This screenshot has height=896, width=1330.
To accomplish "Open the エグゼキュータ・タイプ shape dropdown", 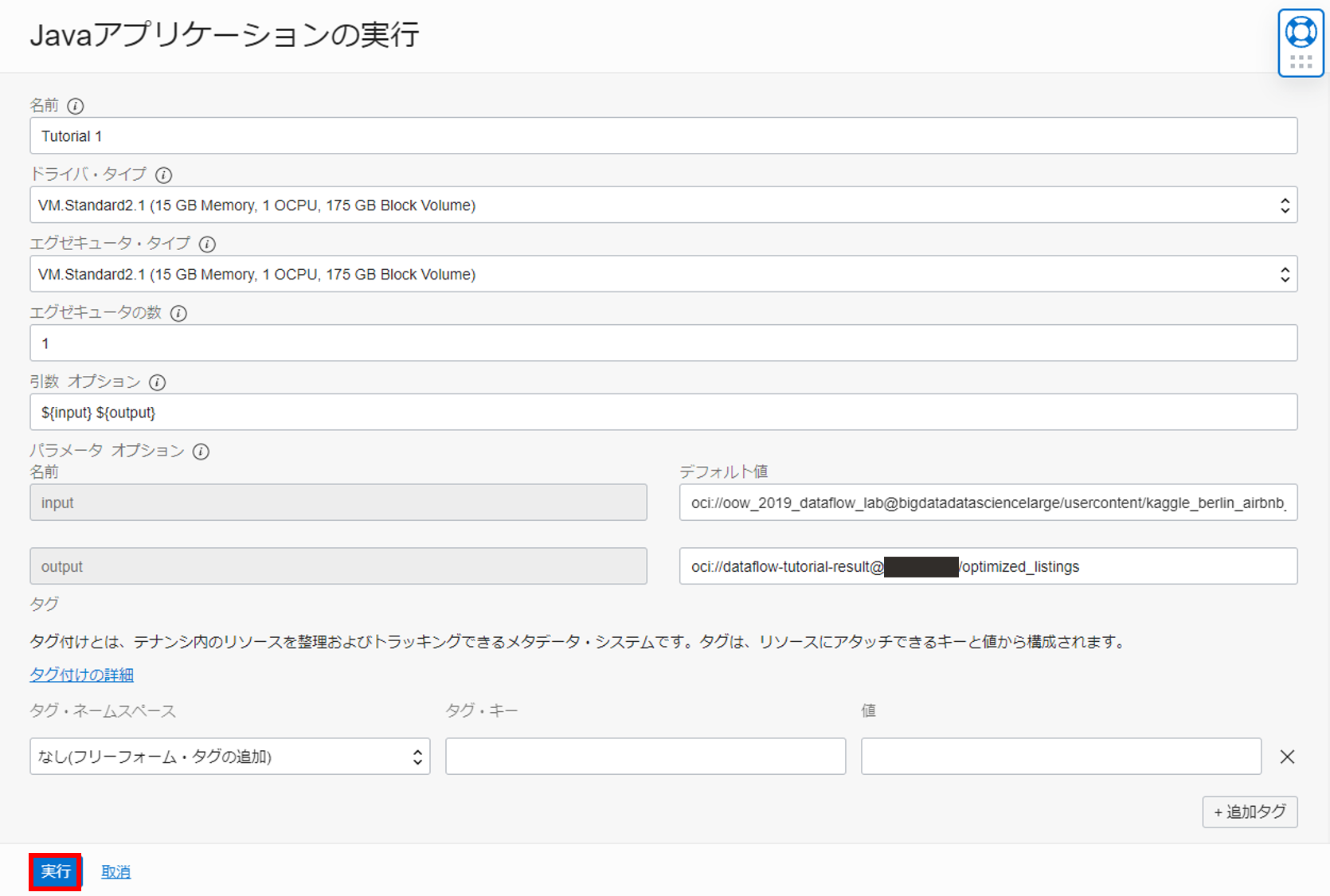I will (x=663, y=274).
